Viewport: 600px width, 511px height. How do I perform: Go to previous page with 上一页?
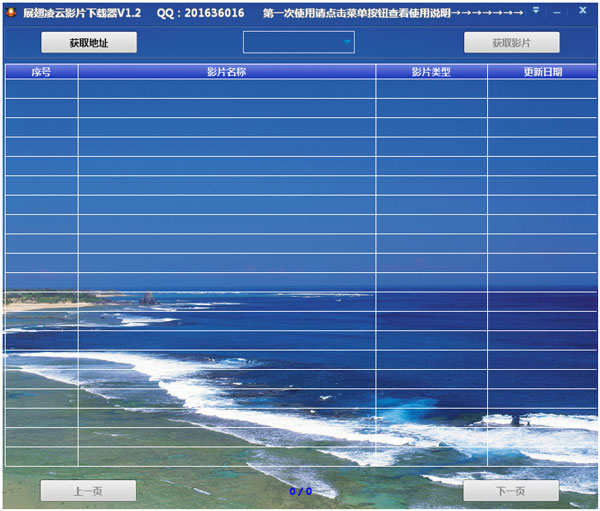pos(88,491)
